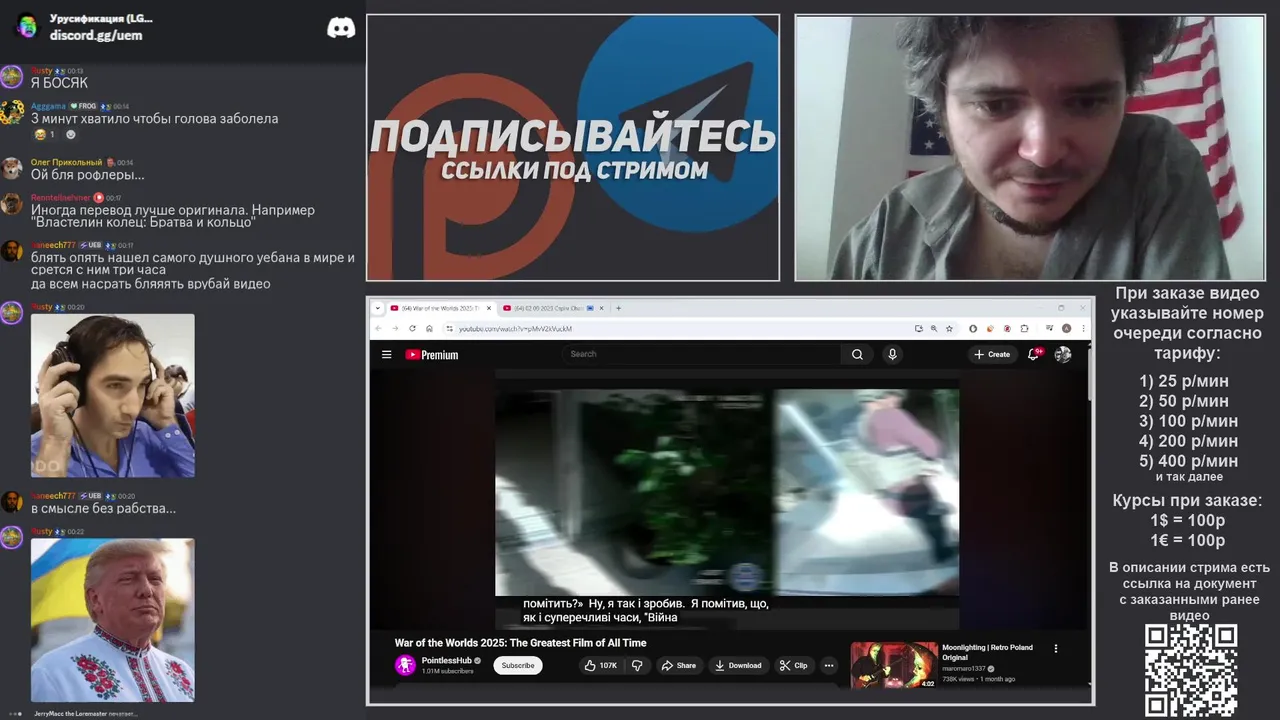Click video title War of the Worlds 2025

point(520,643)
